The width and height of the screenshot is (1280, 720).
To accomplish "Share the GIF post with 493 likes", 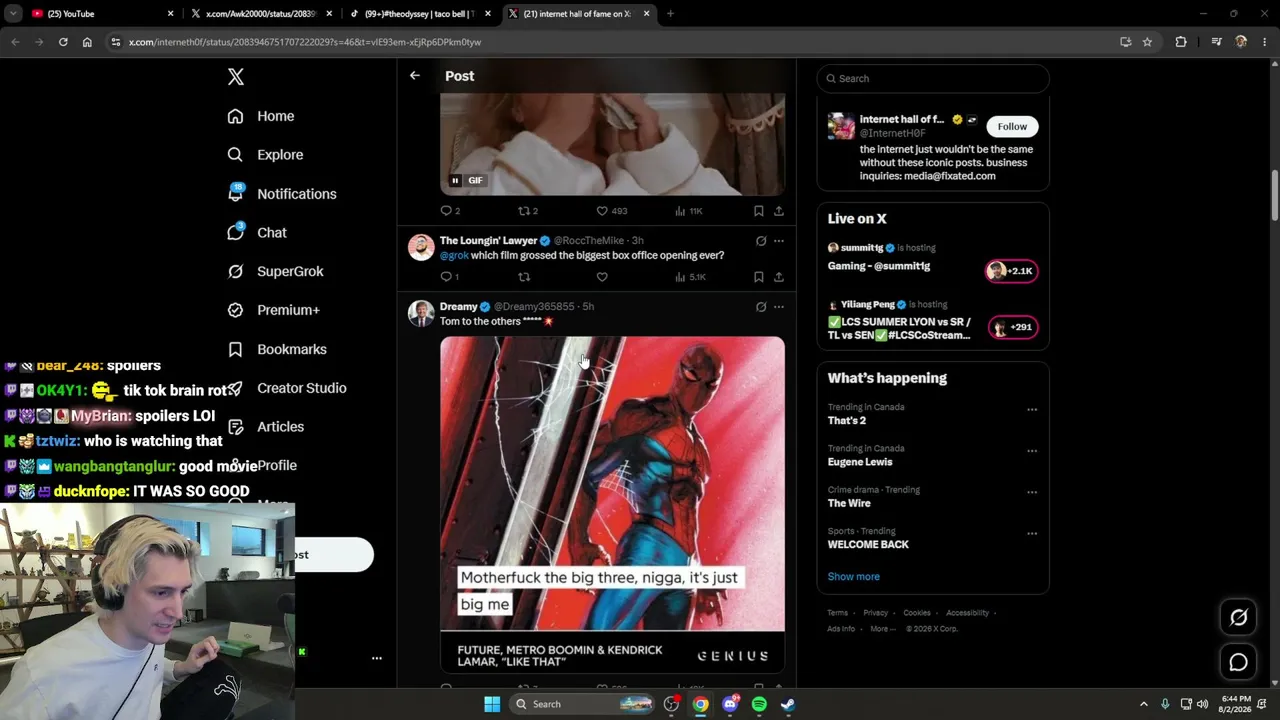I will (x=779, y=211).
